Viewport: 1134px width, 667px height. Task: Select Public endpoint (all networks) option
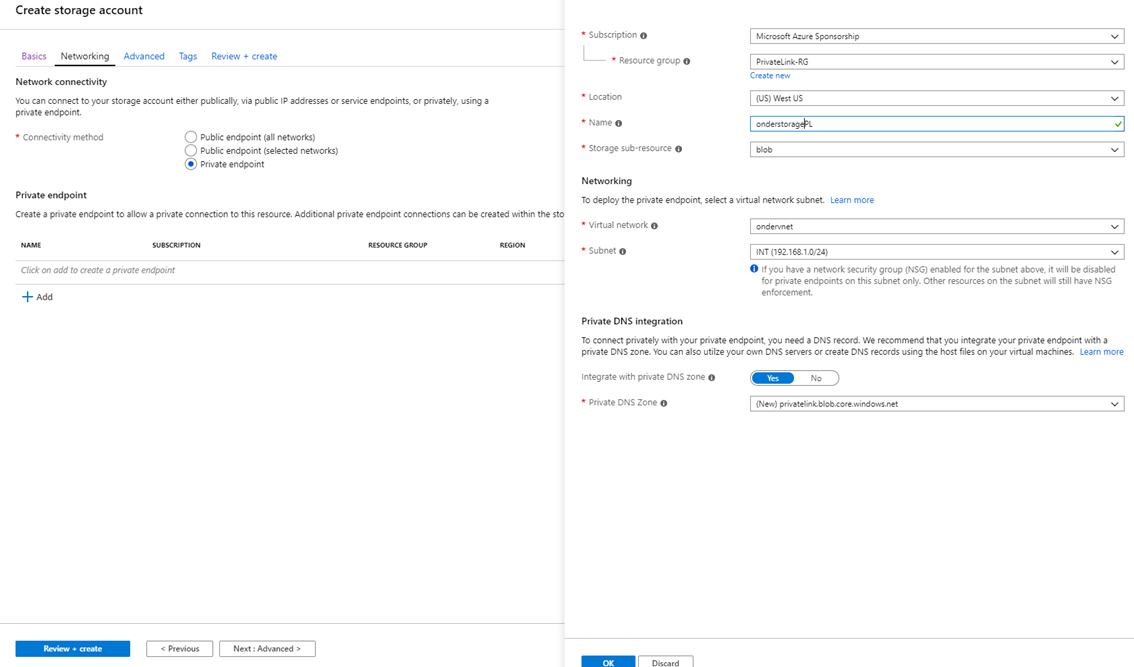(x=191, y=137)
